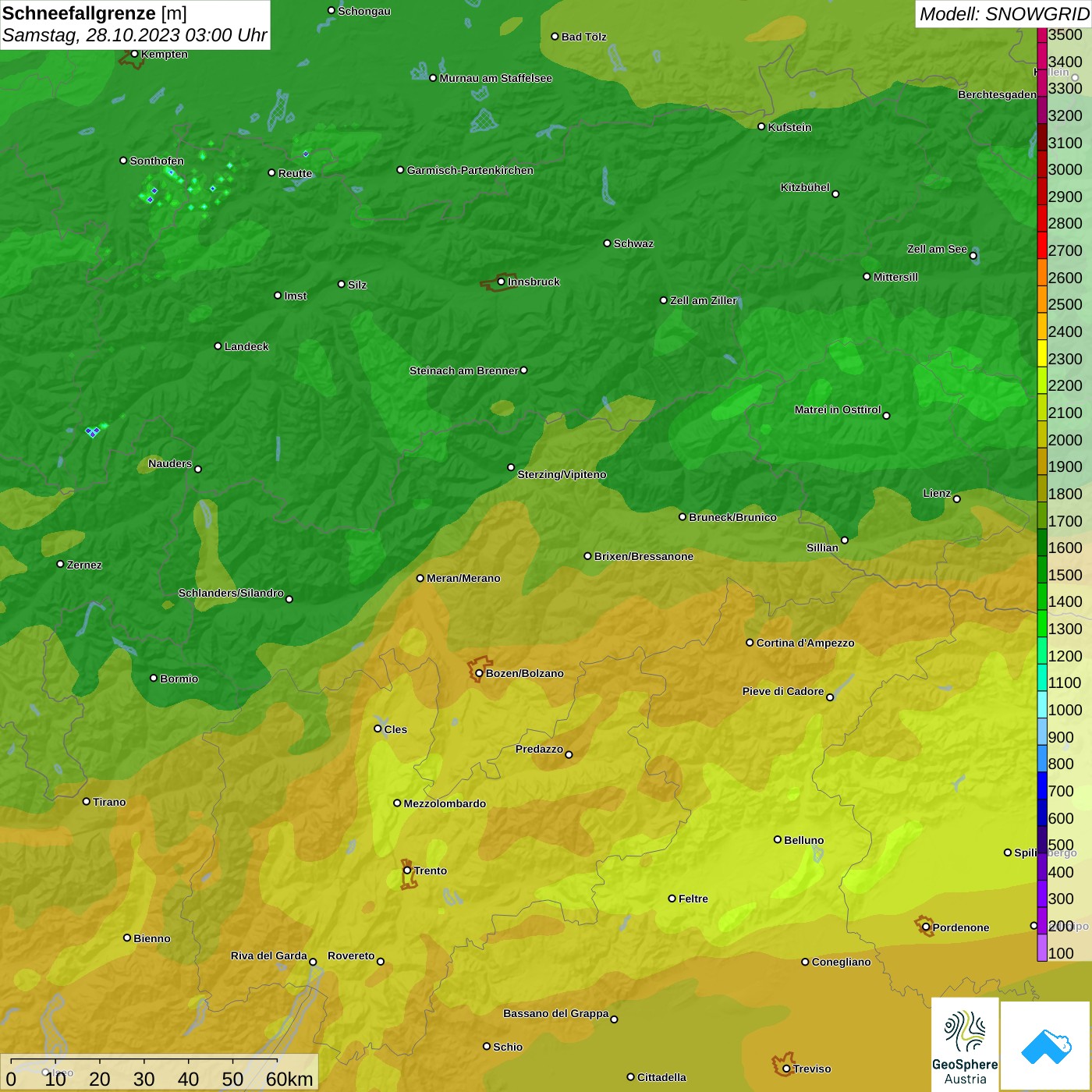Select the Kempten city marker dot
The width and height of the screenshot is (1092, 1092).
134,54
